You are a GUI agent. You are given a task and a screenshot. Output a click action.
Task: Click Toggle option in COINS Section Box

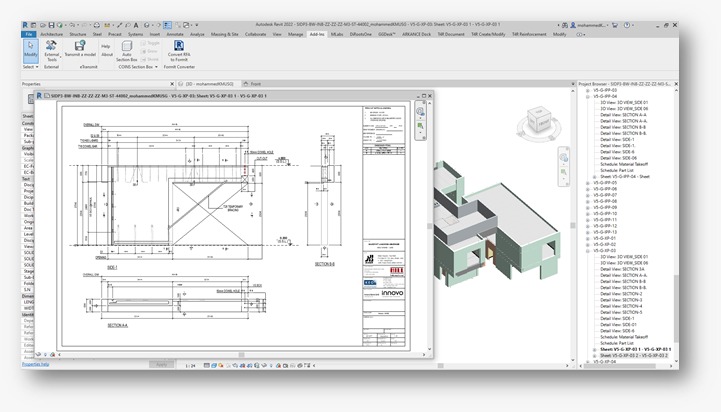[150, 43]
